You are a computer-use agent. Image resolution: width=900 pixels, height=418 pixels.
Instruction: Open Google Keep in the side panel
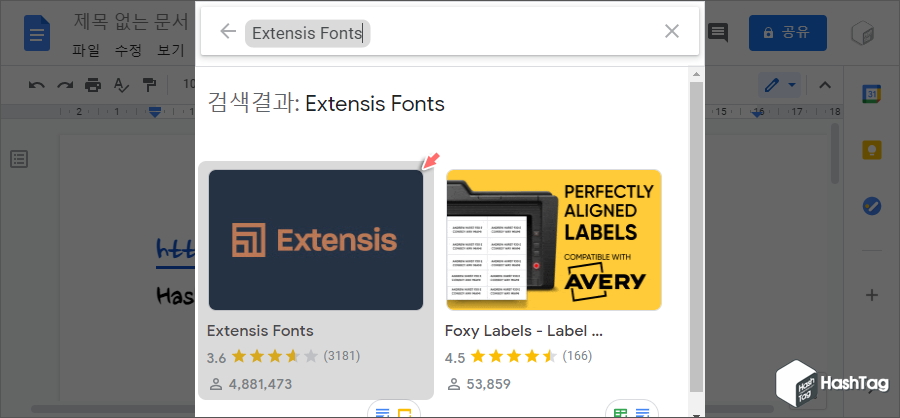point(871,150)
